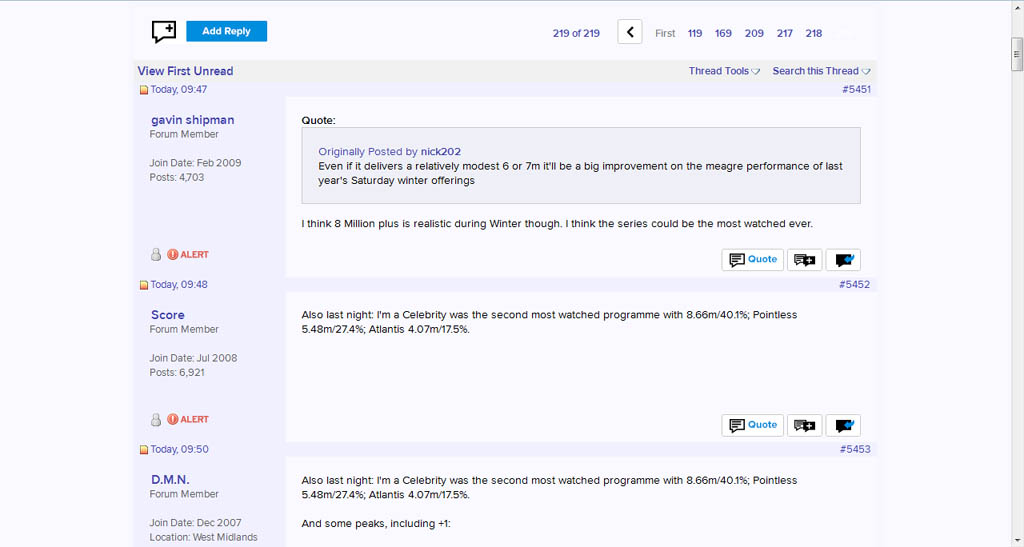Expand the Search this Thread dropdown
Viewport: 1024px width, 547px height.
(822, 71)
